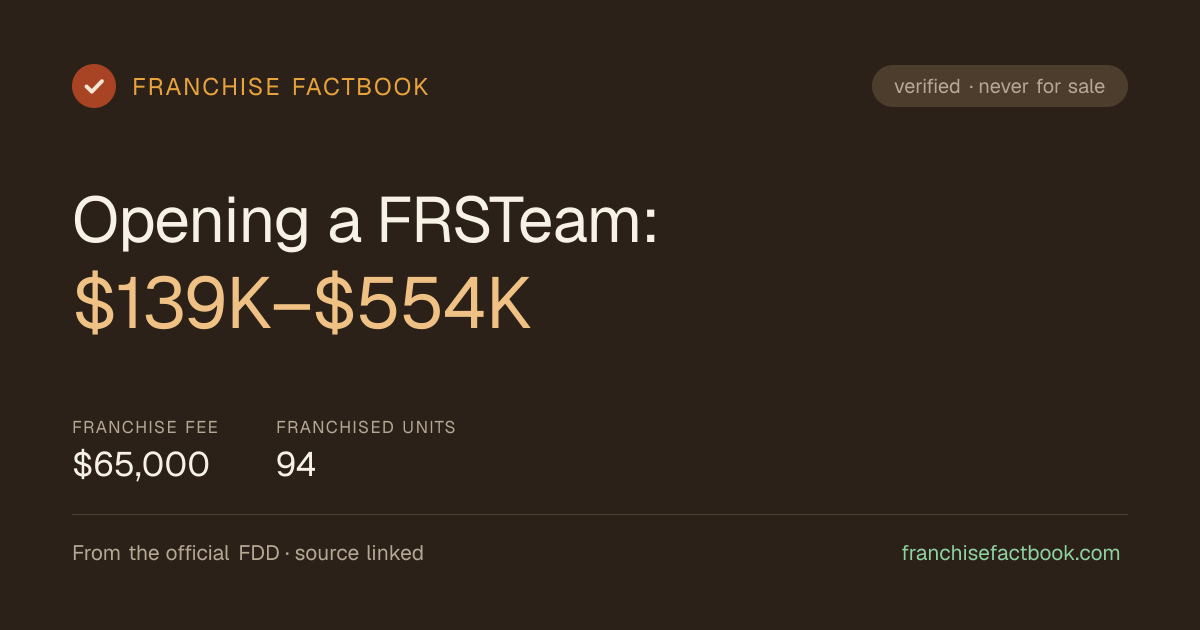Click the word verified in the badge

927,87
